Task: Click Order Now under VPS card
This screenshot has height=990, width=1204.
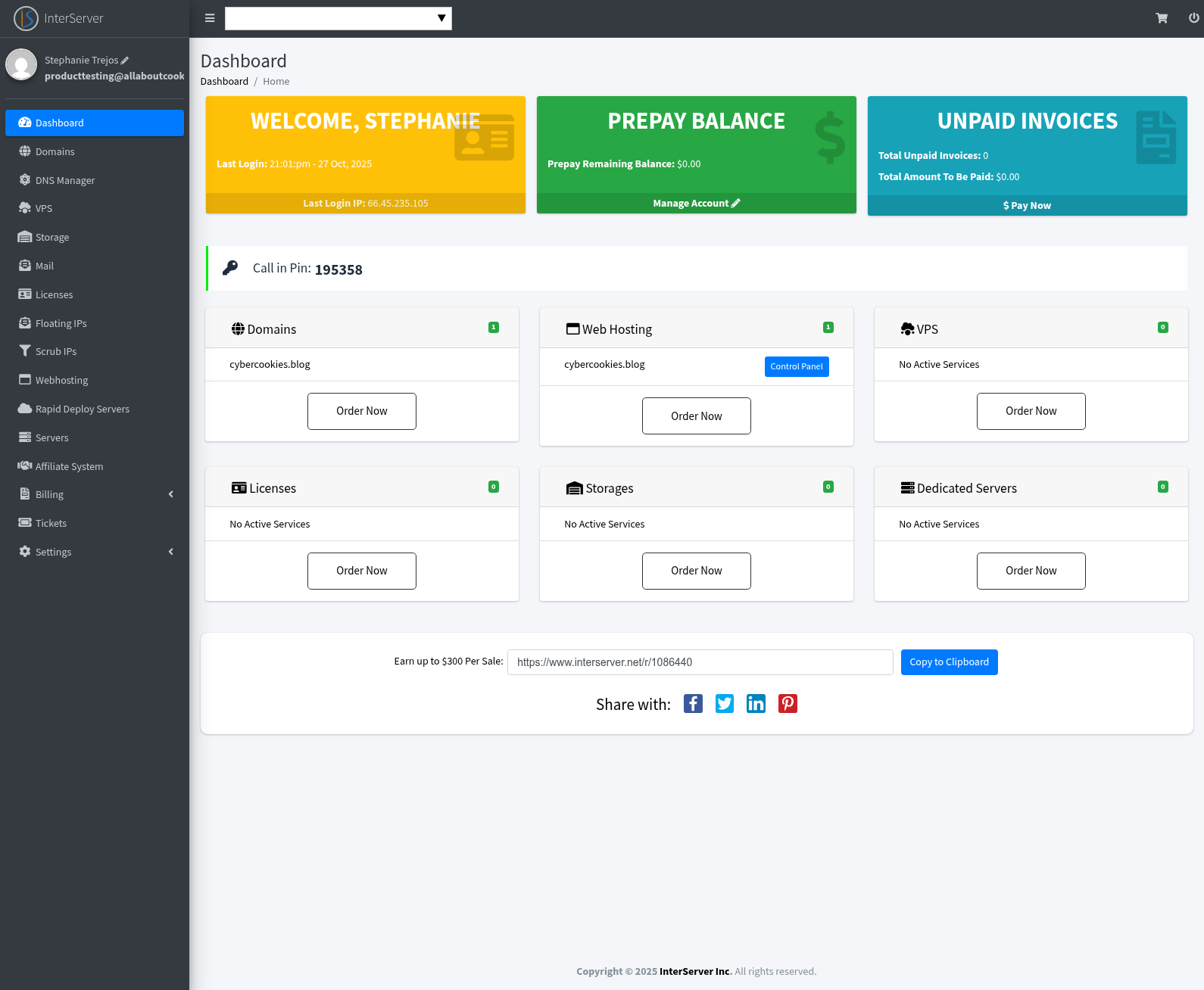Action: (x=1031, y=411)
